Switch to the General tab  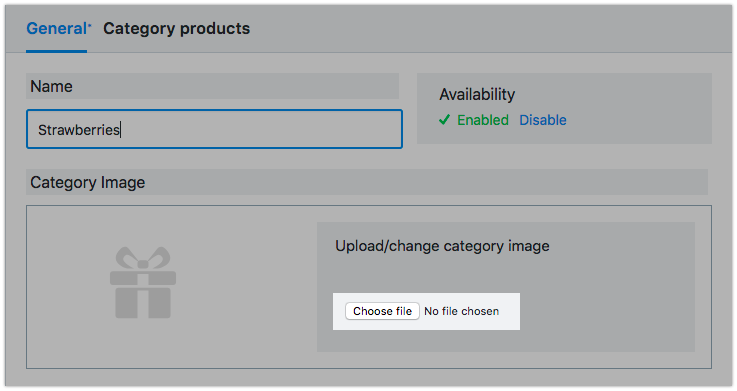(57, 29)
